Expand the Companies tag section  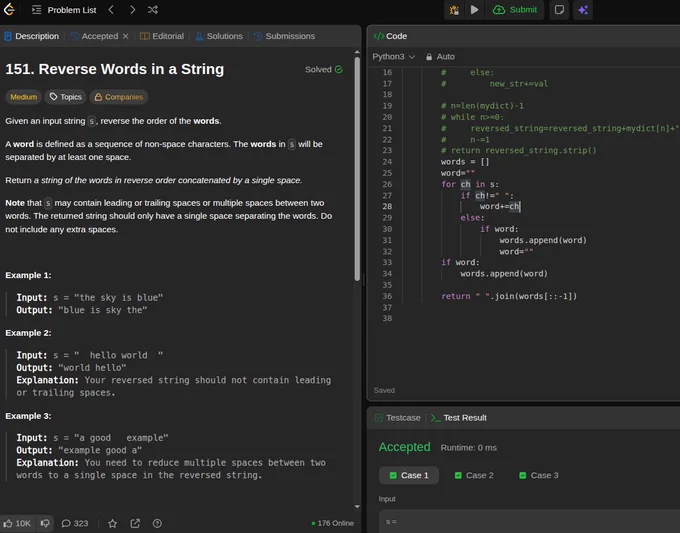118,97
